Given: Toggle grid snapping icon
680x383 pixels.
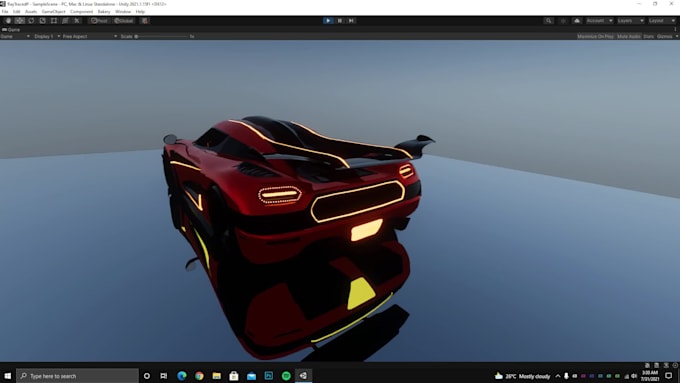Looking at the screenshot, I should pyautogui.click(x=145, y=20).
